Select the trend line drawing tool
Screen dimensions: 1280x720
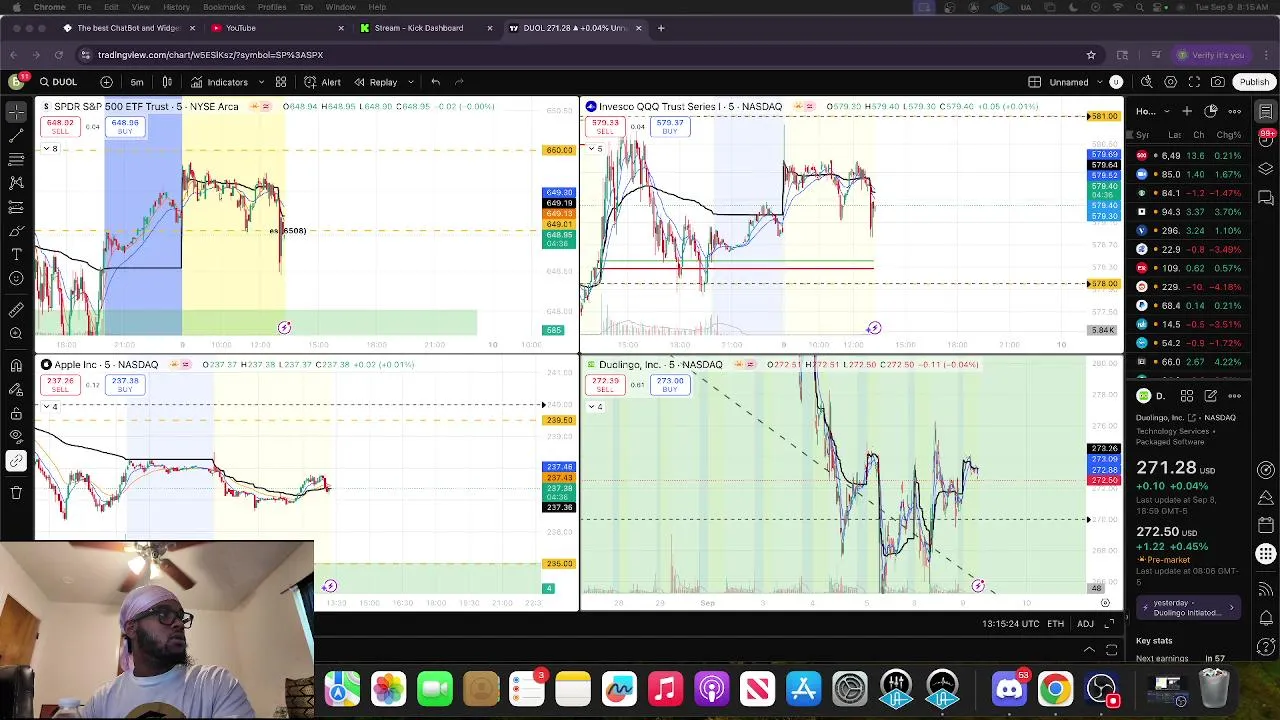16,134
